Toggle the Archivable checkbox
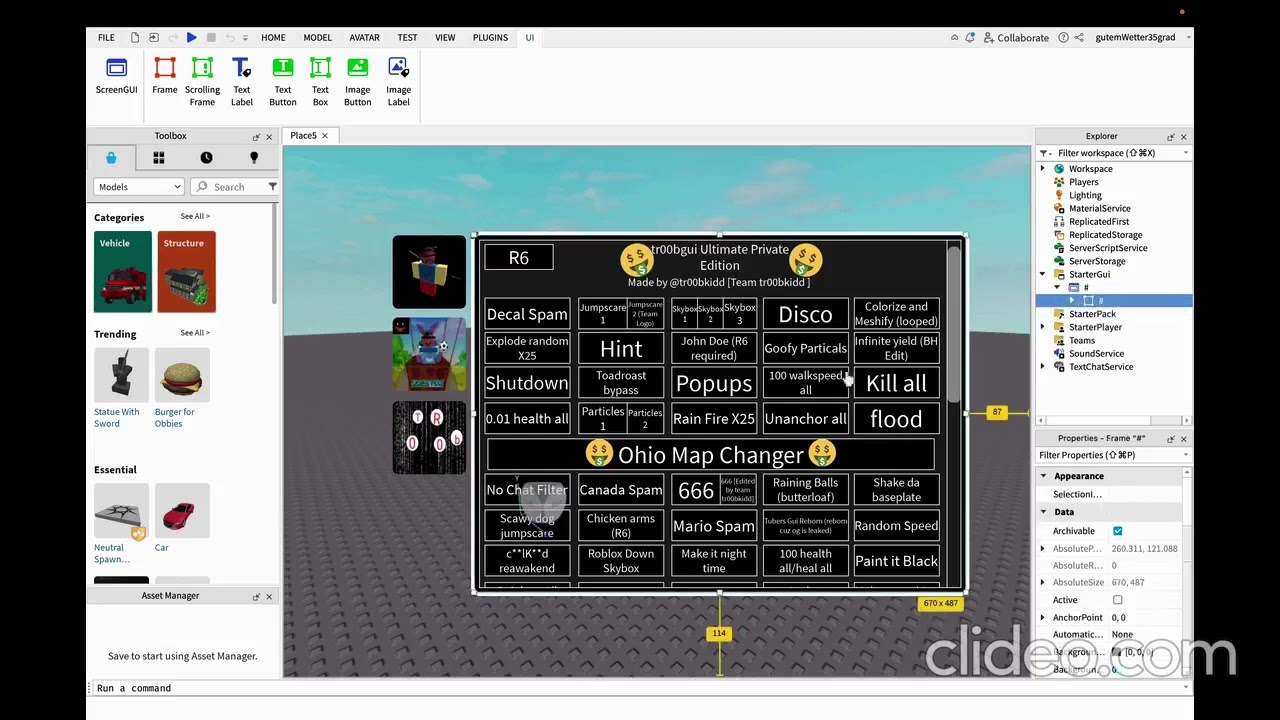The width and height of the screenshot is (1280, 720). 1117,531
